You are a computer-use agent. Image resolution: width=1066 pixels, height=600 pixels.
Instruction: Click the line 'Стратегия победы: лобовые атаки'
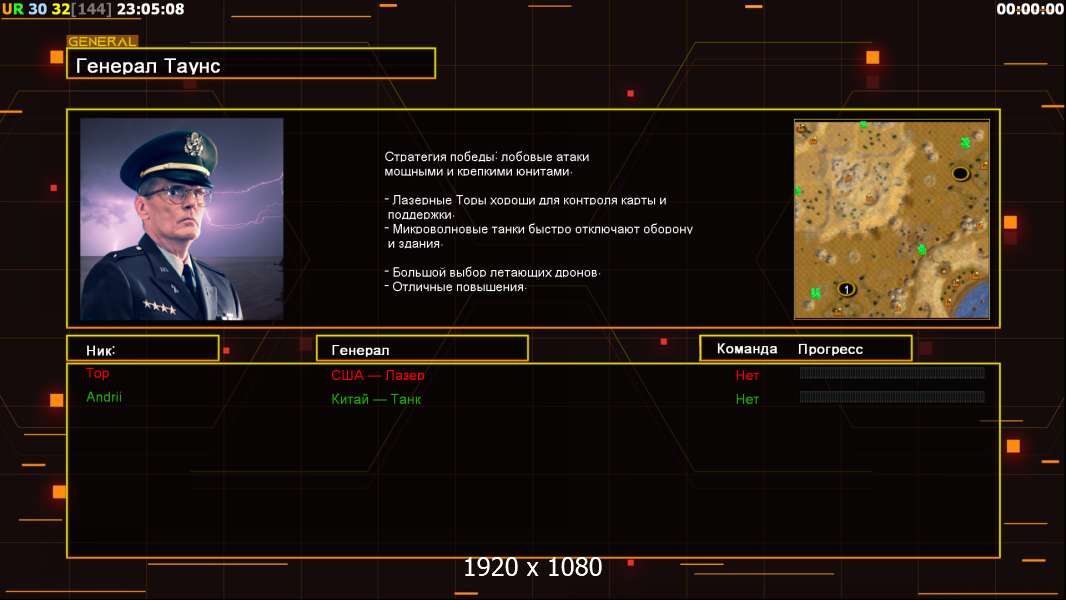(487, 157)
